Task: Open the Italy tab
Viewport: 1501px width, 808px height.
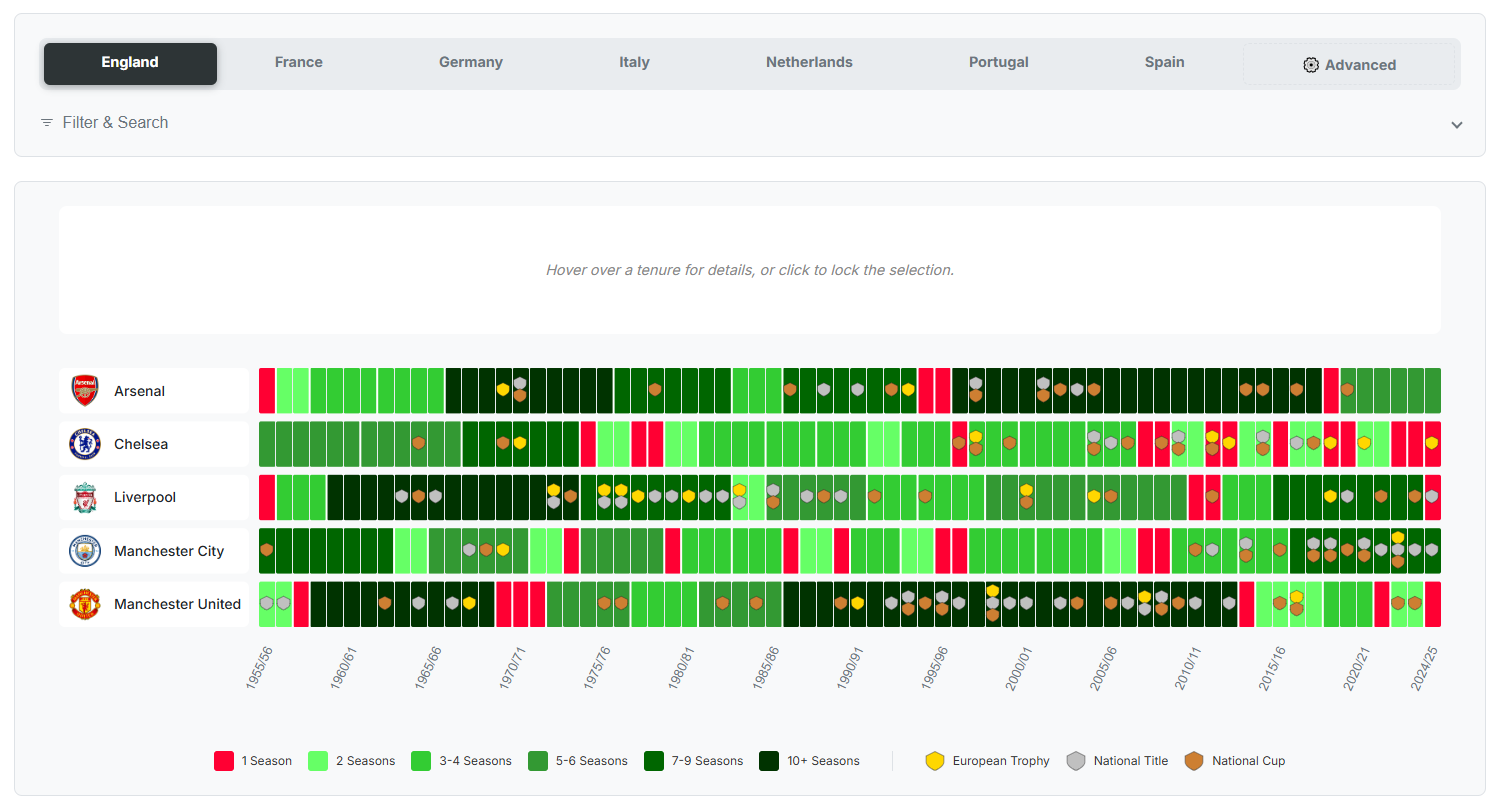Action: point(634,63)
